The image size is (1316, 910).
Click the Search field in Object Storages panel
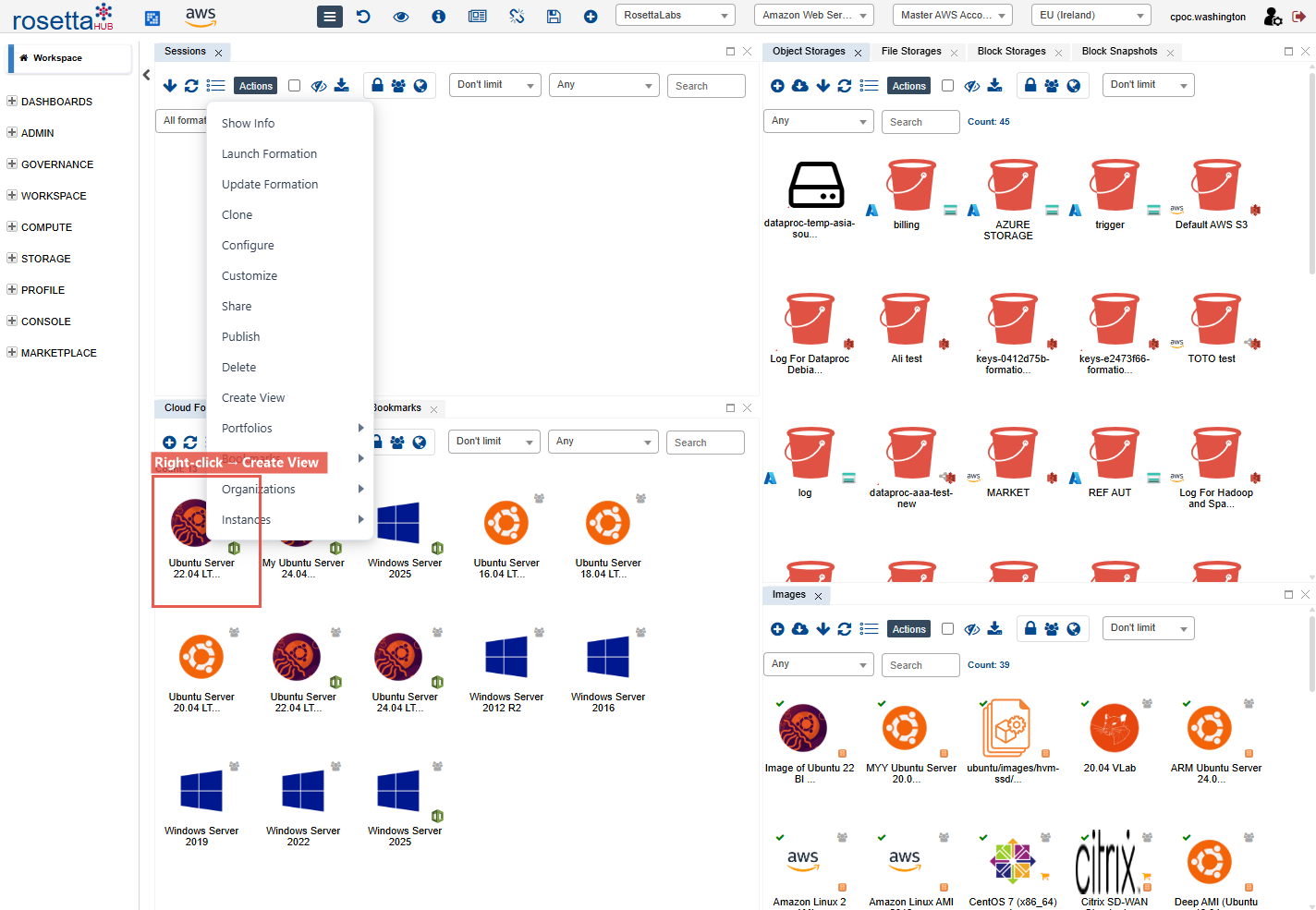click(x=920, y=122)
